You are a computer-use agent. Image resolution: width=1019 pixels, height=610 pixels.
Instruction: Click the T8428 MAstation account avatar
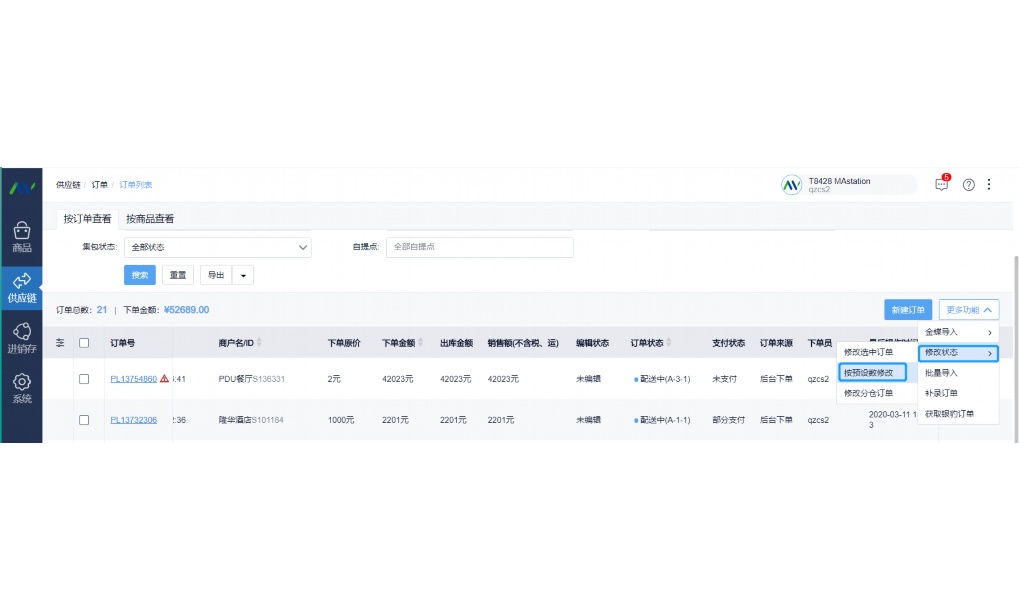click(x=791, y=185)
